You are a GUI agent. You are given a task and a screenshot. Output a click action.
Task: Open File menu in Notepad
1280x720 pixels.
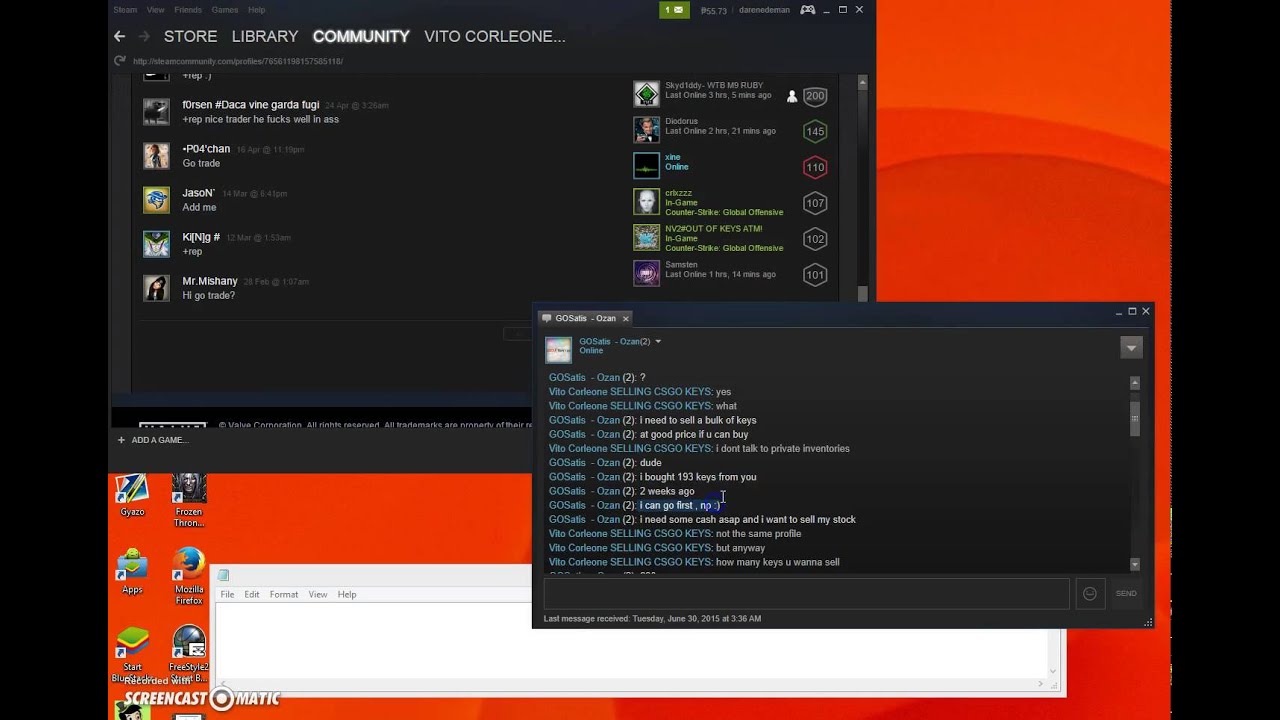tap(227, 594)
